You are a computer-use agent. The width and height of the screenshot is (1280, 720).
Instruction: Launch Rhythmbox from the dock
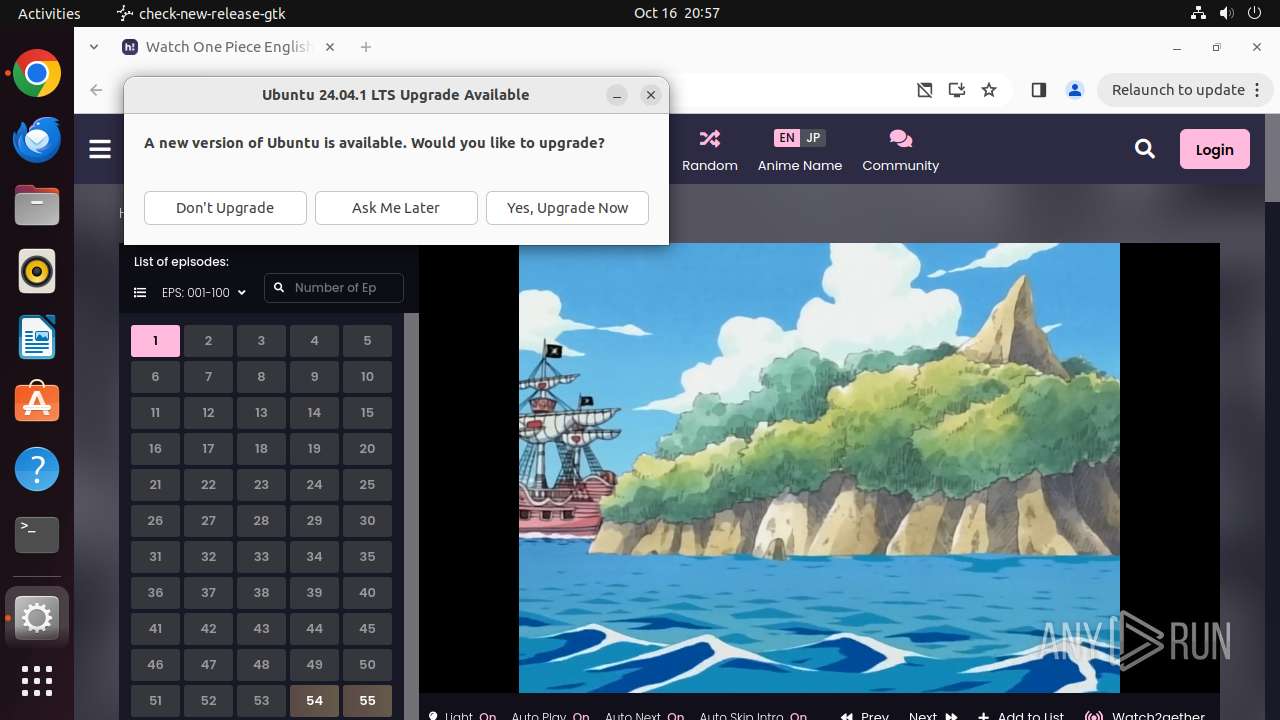[x=37, y=271]
